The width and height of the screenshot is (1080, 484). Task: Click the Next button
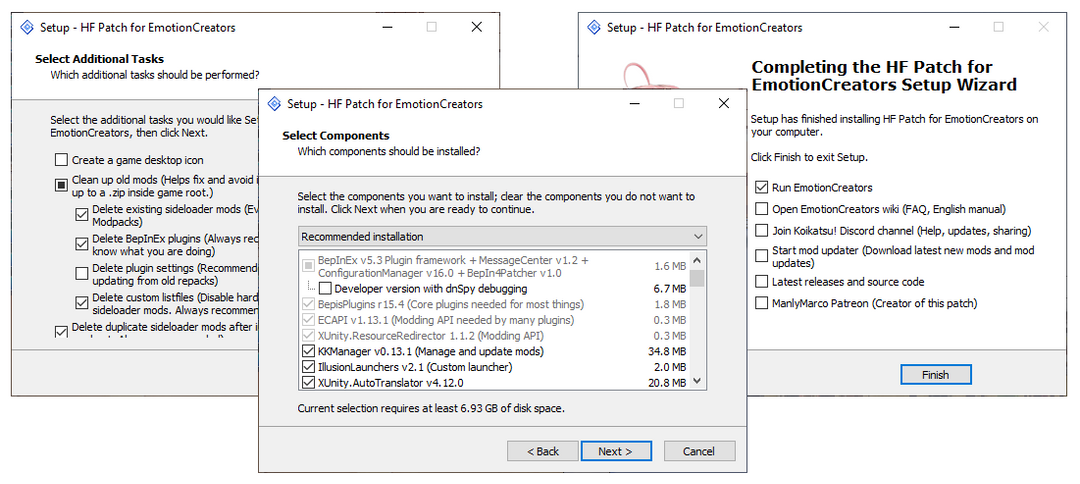[x=615, y=451]
